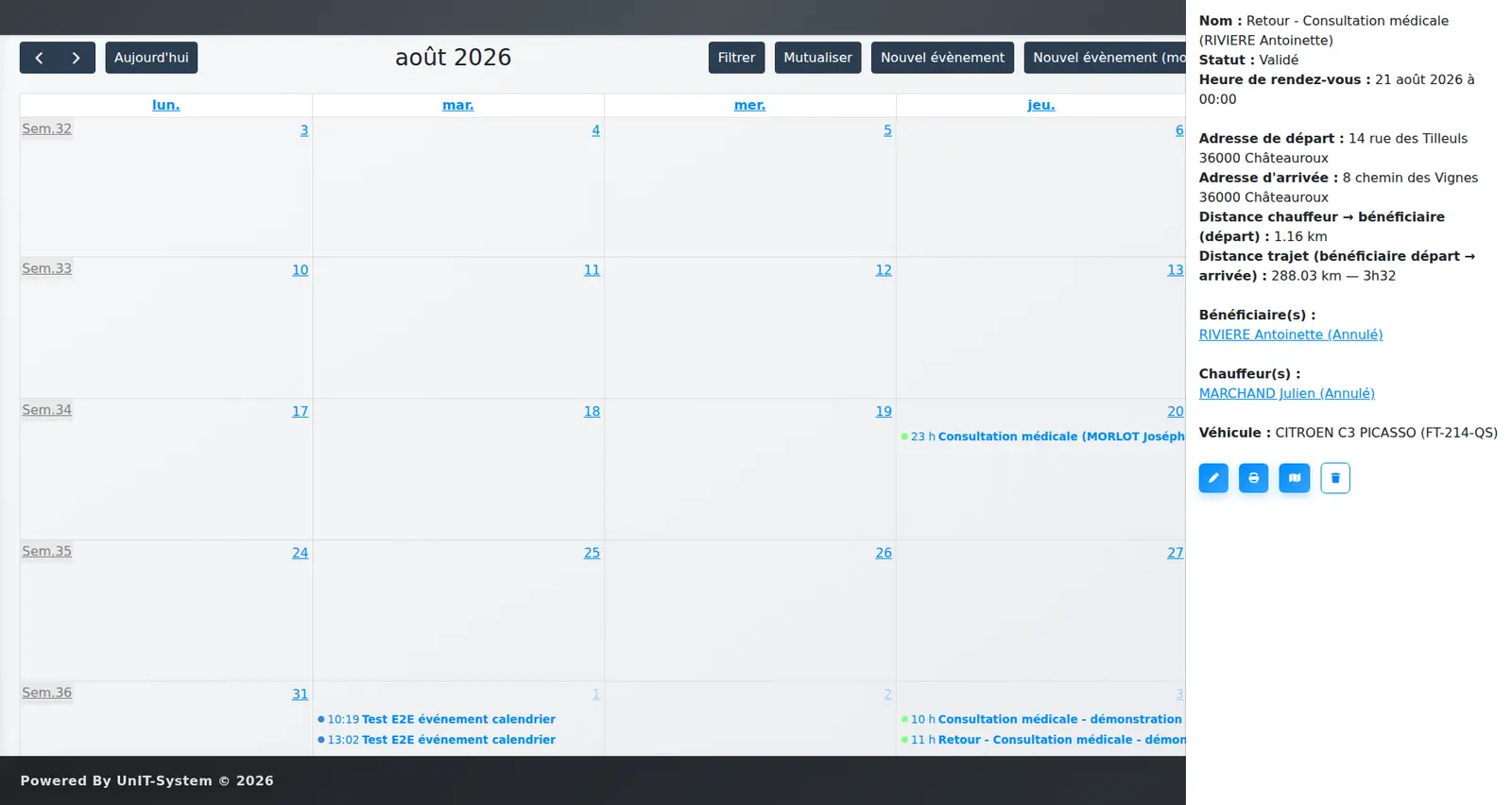Open day 3 of August
Viewport: 1512px width, 805px height.
tap(304, 130)
